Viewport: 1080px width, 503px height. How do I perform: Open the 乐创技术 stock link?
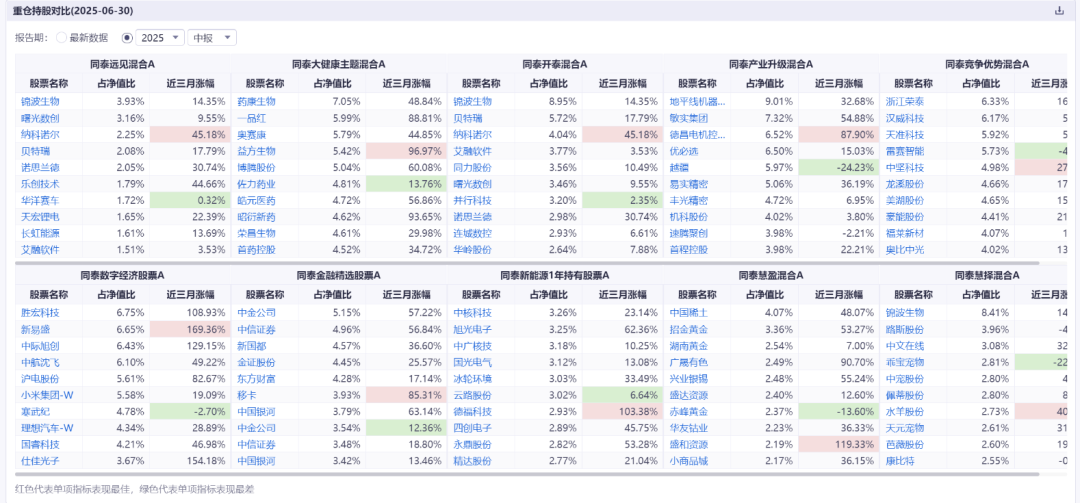(40, 184)
